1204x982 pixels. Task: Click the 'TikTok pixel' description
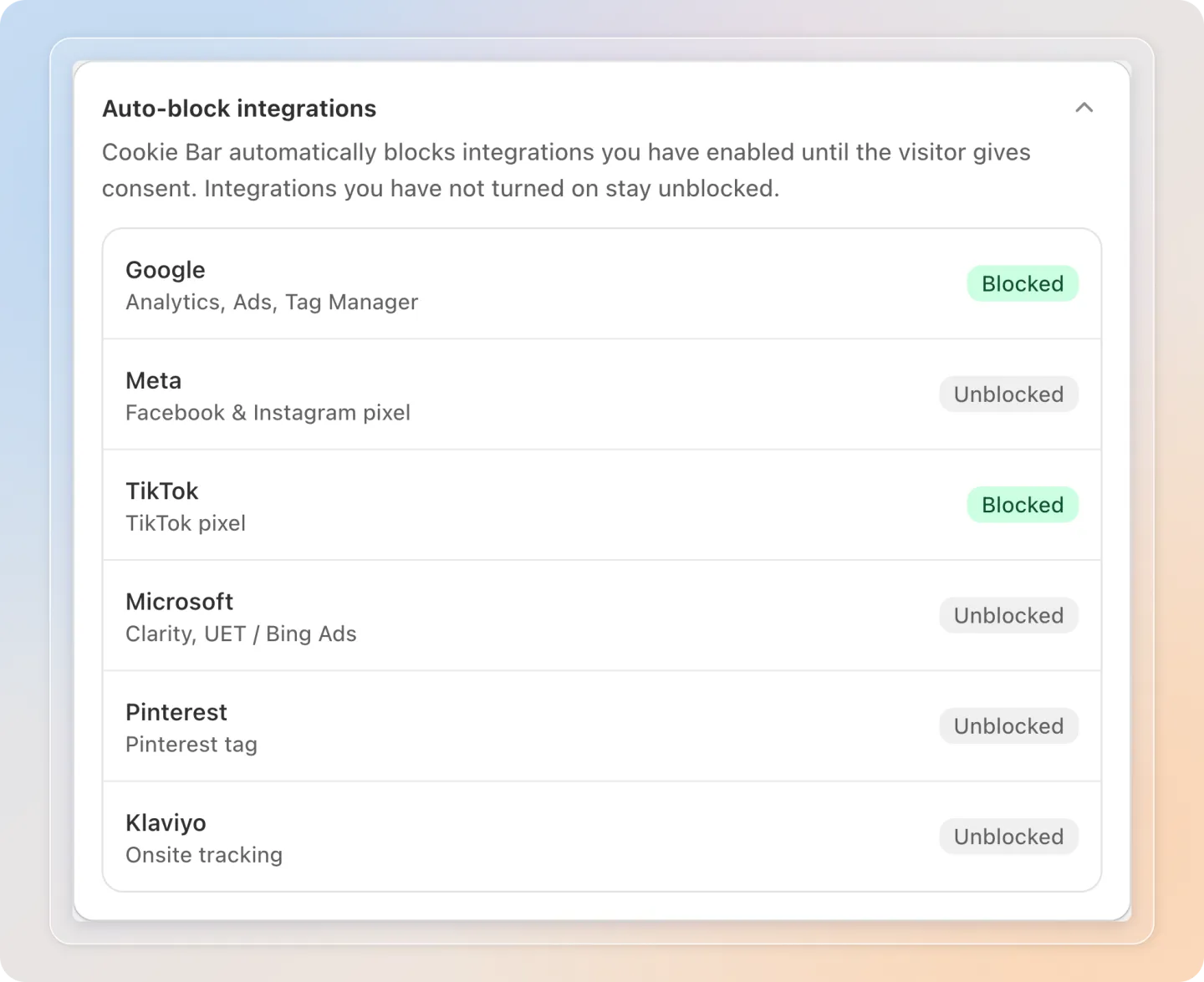pos(186,523)
